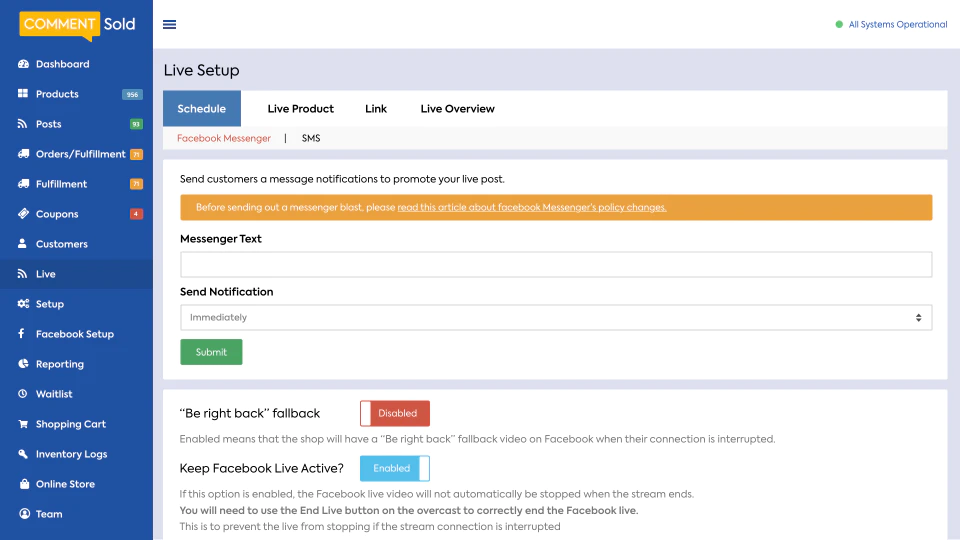Click the red 4 badge beside Coupons
The image size is (960, 540).
point(136,214)
